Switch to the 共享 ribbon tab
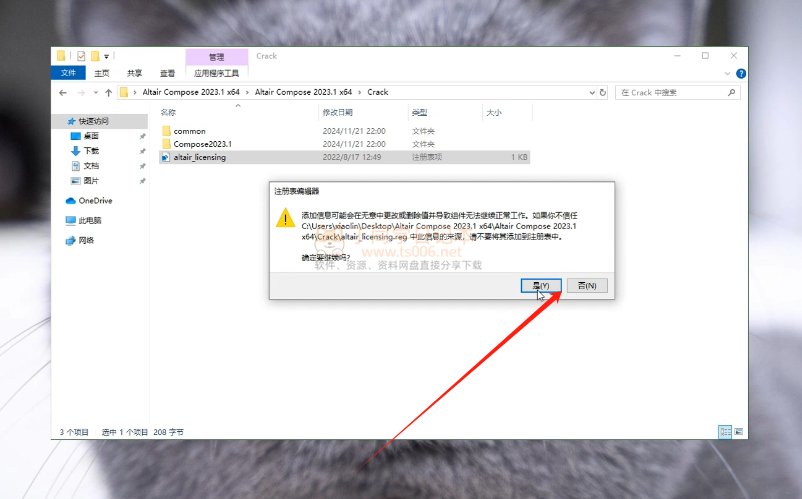This screenshot has height=499, width=802. click(x=134, y=73)
